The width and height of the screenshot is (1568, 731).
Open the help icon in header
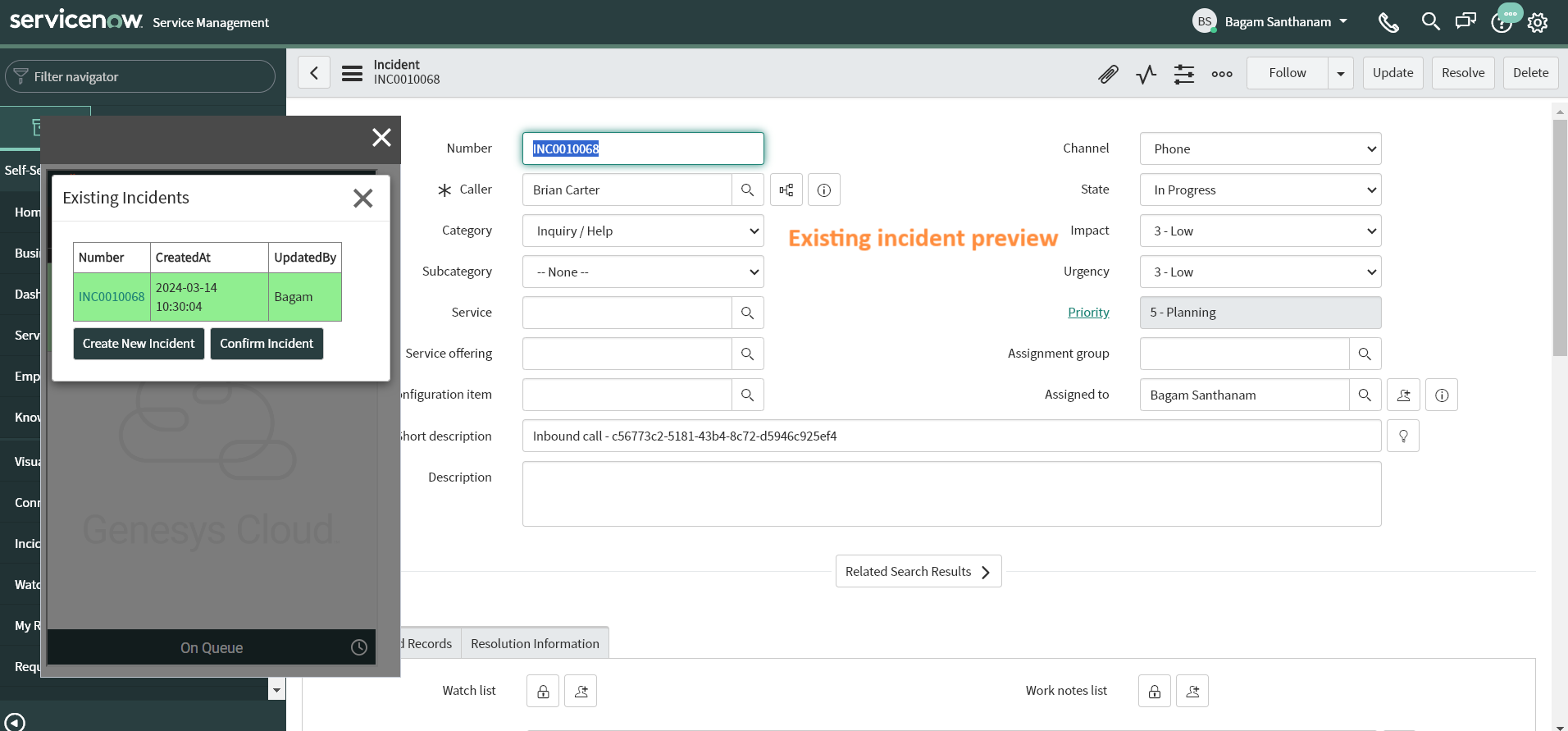pos(1501,23)
